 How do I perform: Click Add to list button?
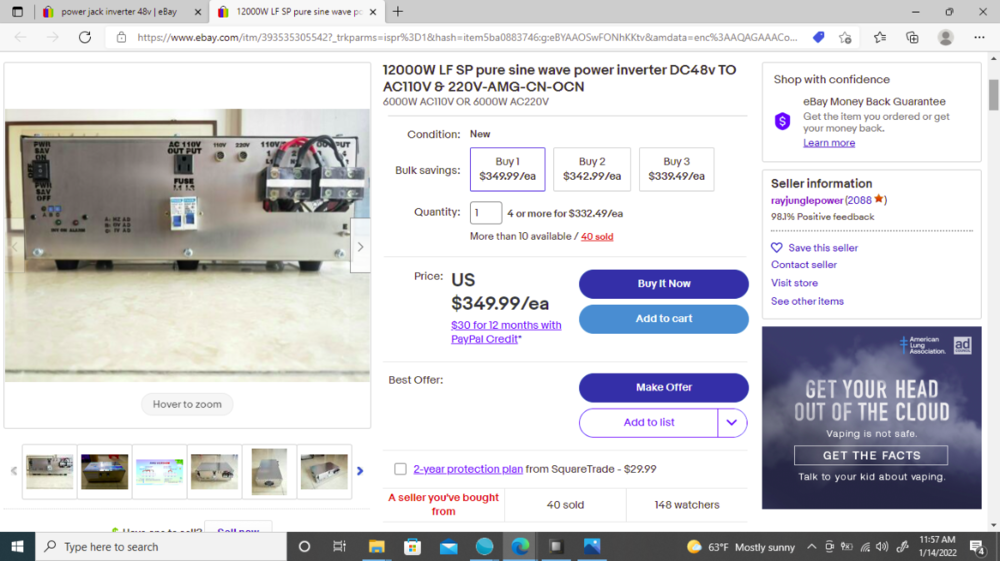649,423
